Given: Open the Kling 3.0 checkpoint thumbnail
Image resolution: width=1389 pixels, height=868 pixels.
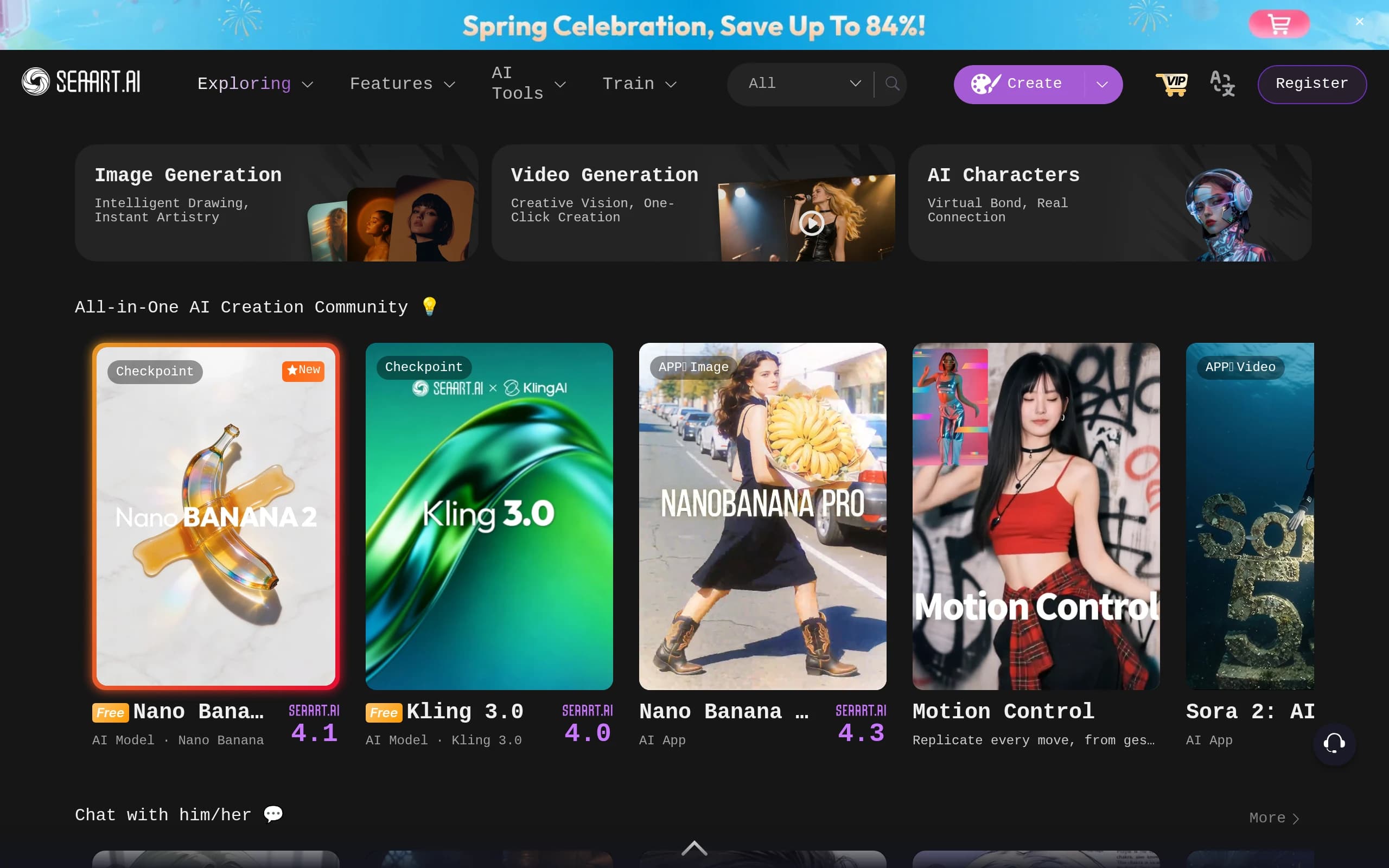Looking at the screenshot, I should [x=489, y=516].
